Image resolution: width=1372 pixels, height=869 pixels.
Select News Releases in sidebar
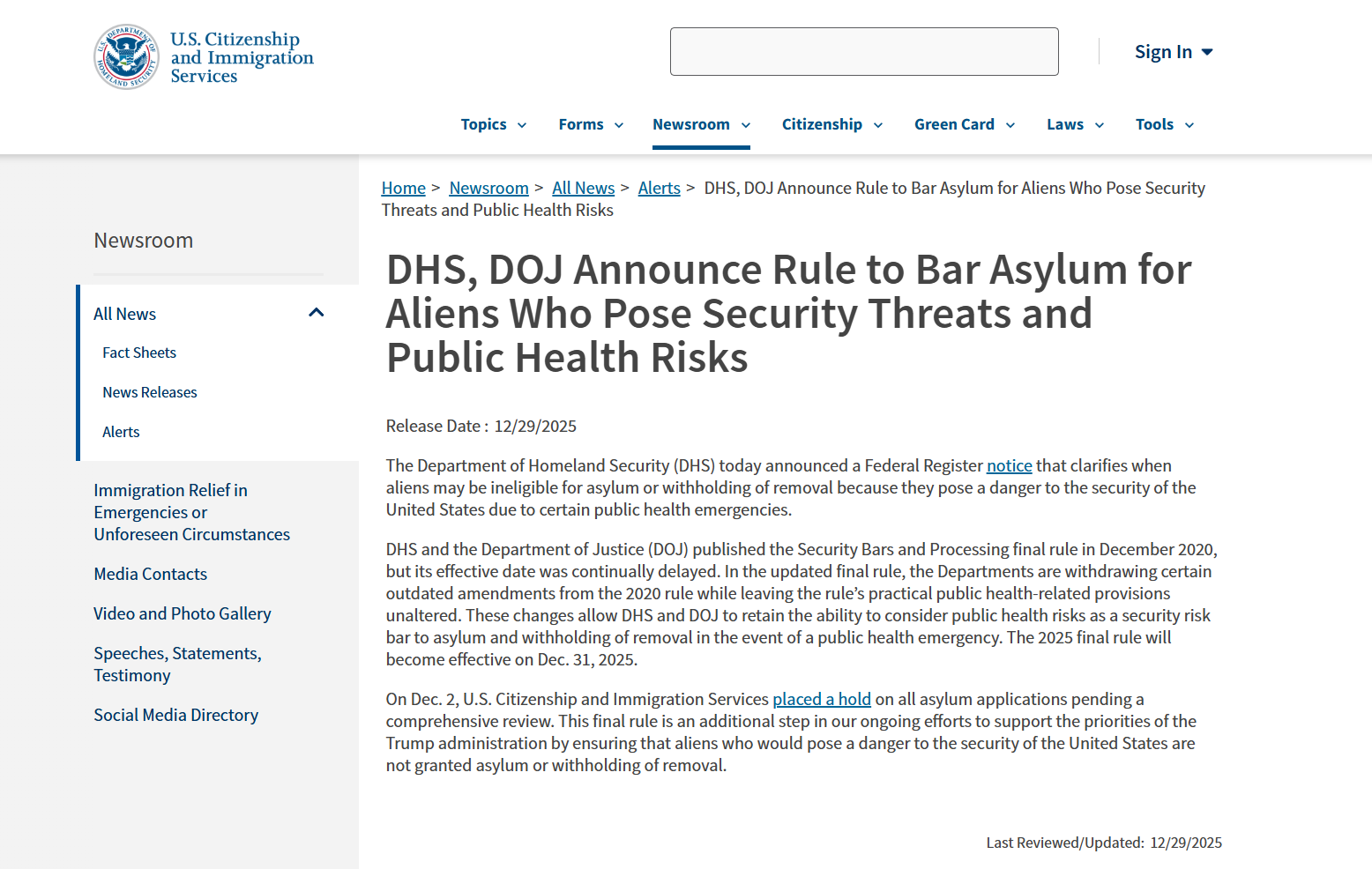(150, 392)
